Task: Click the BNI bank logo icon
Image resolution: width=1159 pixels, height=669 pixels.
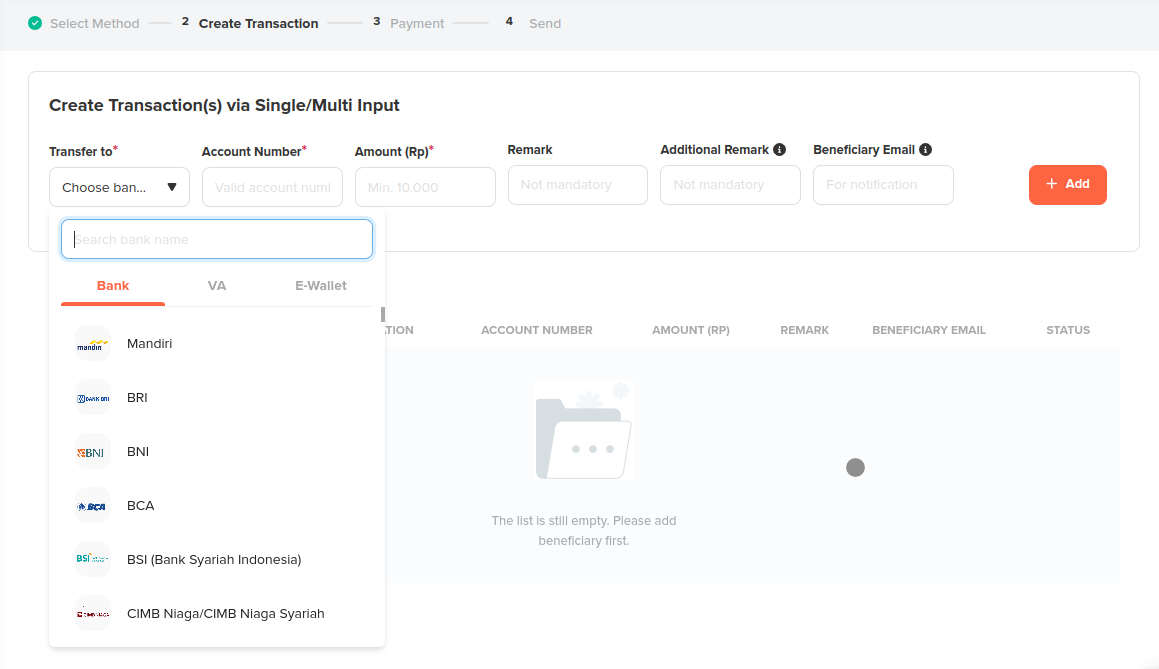Action: [92, 452]
